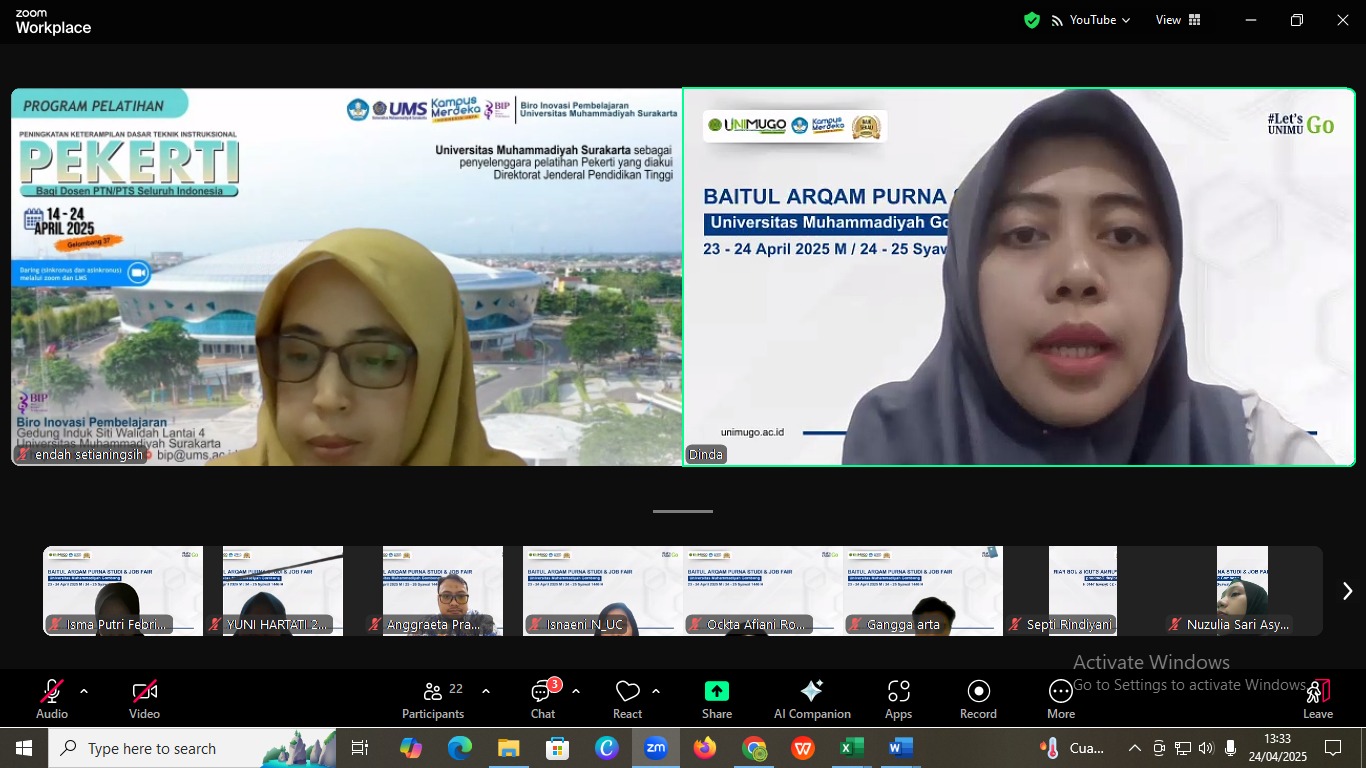Open AI Companion
The image size is (1366, 768).
click(x=812, y=699)
